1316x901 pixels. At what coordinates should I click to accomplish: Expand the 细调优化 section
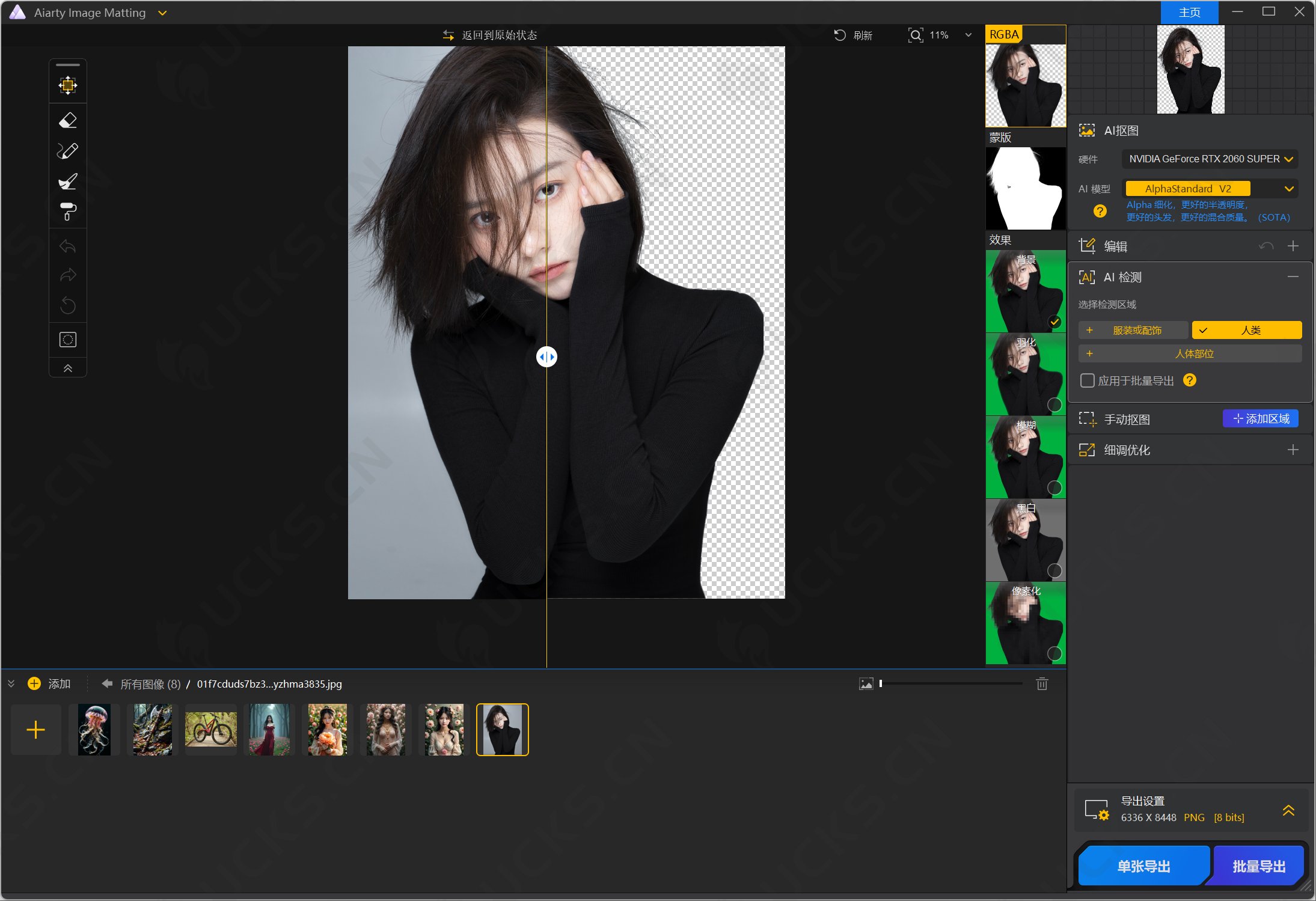[x=1293, y=450]
